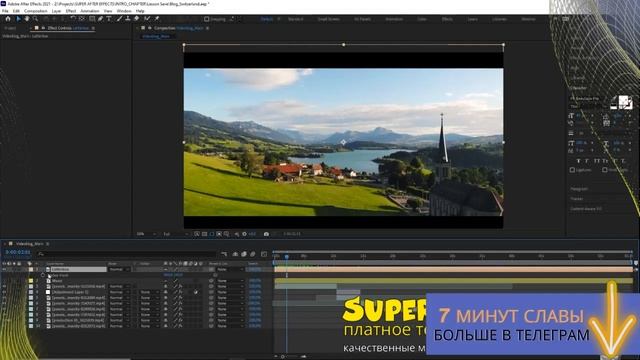This screenshot has width=640, height=360.
Task: Click the label color swatch of the Letterbox layer
Action: coord(31,269)
